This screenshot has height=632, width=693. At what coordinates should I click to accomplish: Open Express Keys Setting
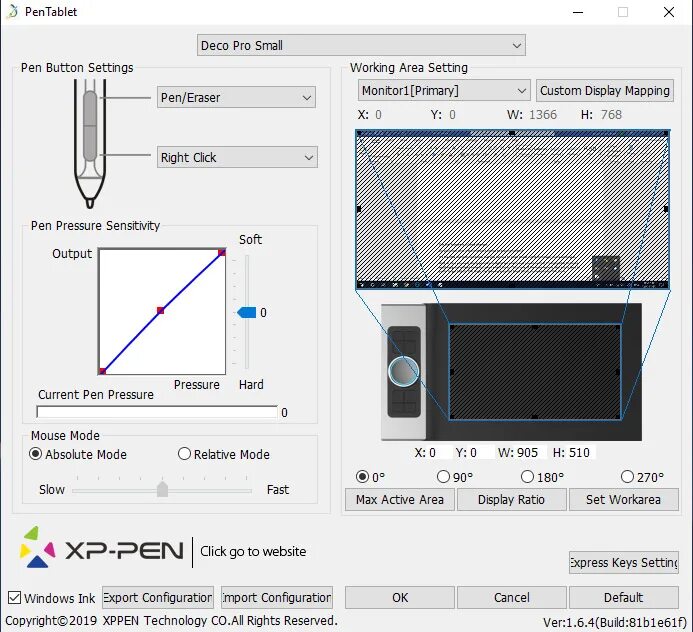tap(624, 562)
